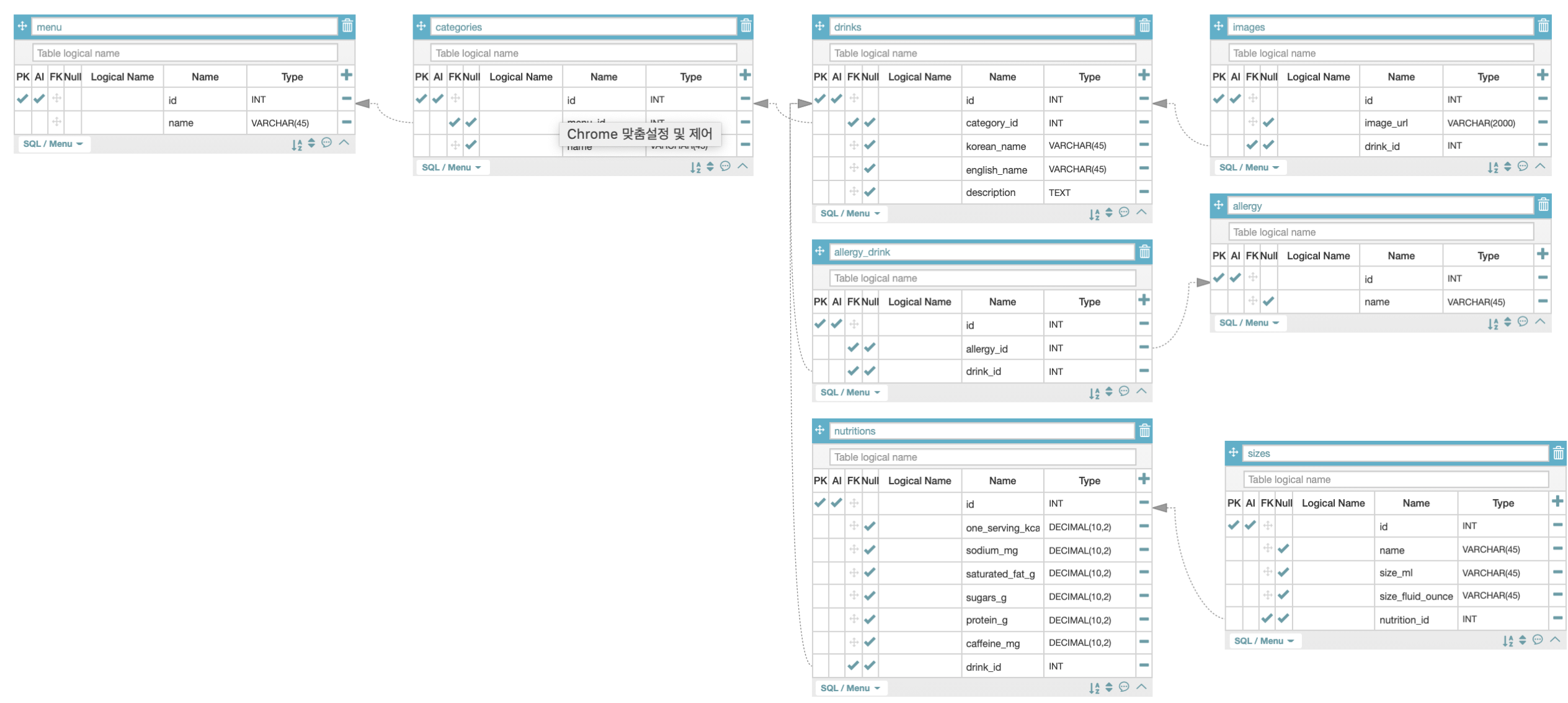
Task: Open SQL / Menu dropdown of drinks table
Action: (x=850, y=213)
